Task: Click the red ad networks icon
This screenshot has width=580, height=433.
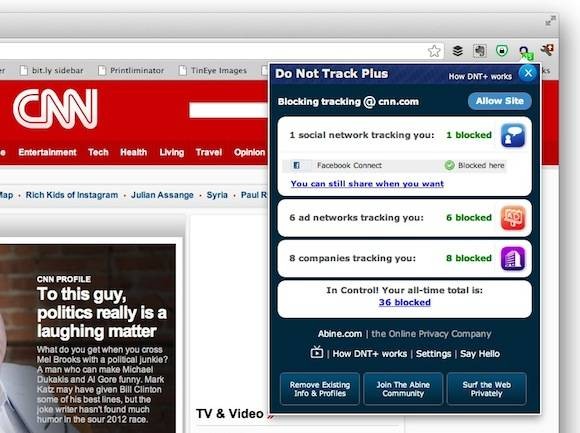Action: click(513, 218)
